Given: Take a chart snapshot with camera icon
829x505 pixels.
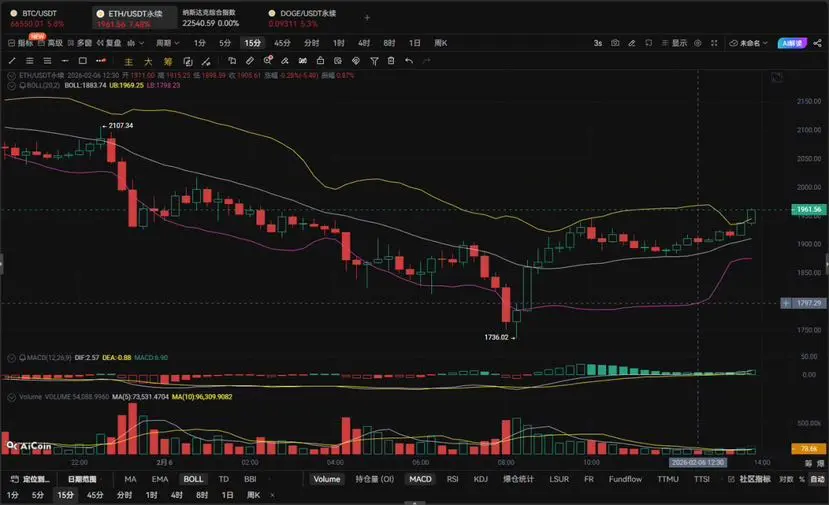Looking at the screenshot, I should (615, 43).
